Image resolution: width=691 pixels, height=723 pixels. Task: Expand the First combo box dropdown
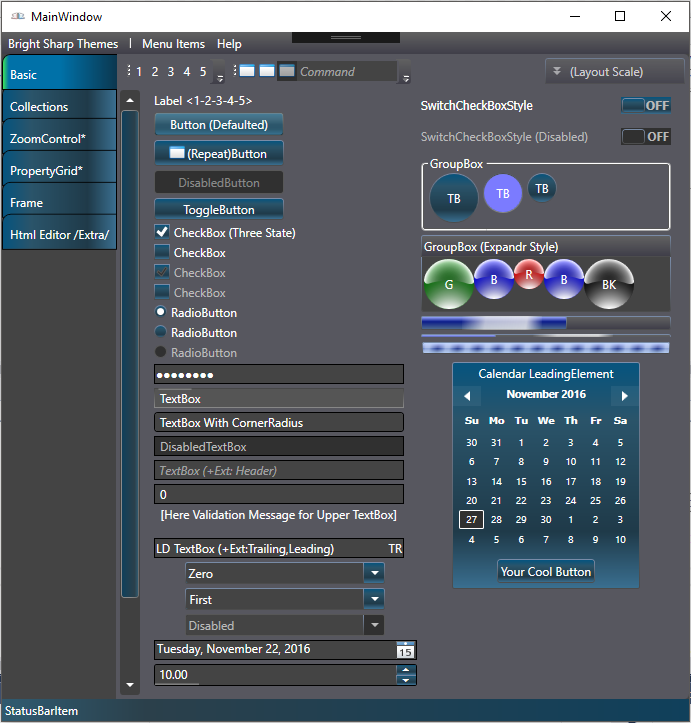coord(373,599)
